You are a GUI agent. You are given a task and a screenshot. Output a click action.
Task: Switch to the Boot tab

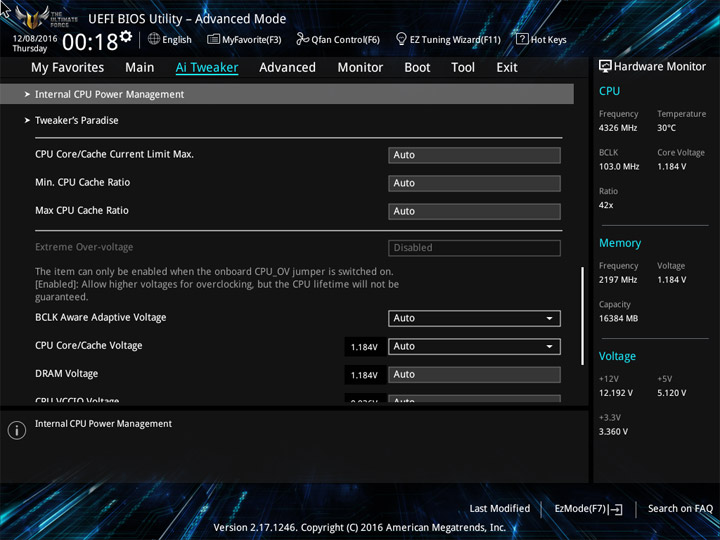pos(417,68)
